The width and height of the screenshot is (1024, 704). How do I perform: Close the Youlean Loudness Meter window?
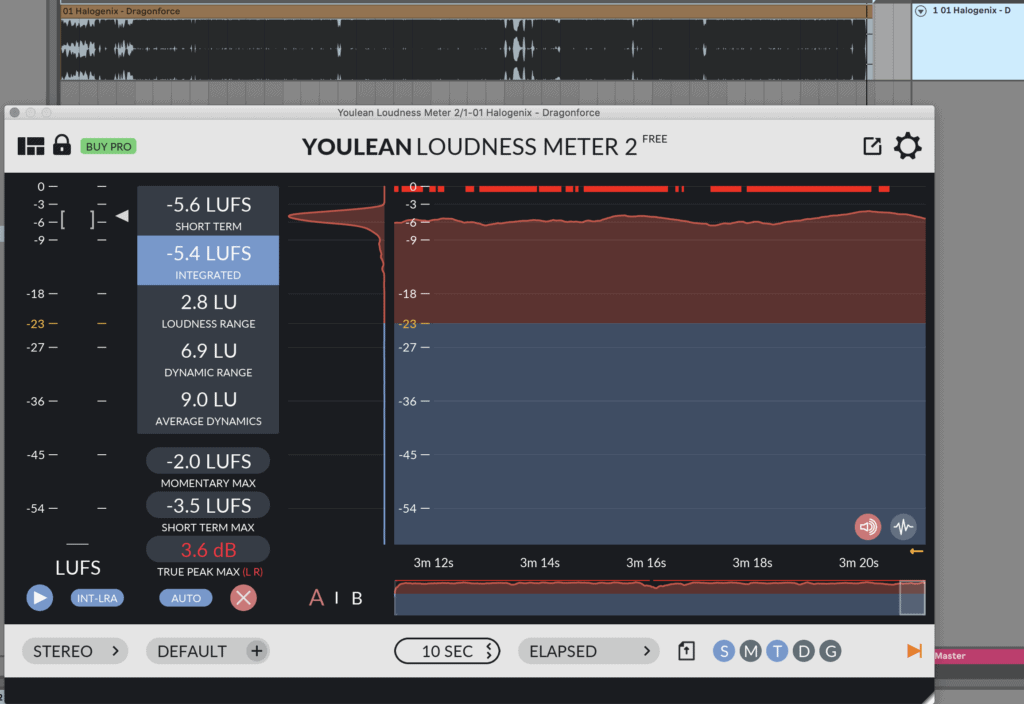(x=14, y=112)
